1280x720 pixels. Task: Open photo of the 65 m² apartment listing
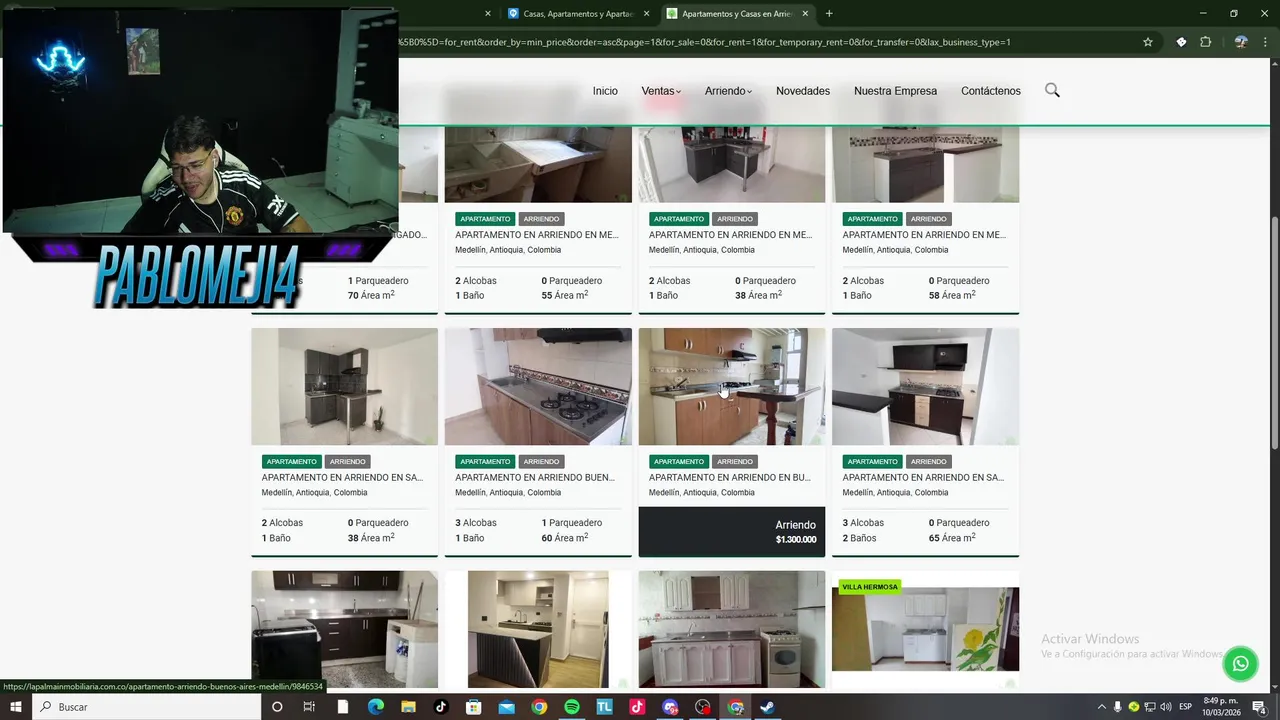[925, 386]
